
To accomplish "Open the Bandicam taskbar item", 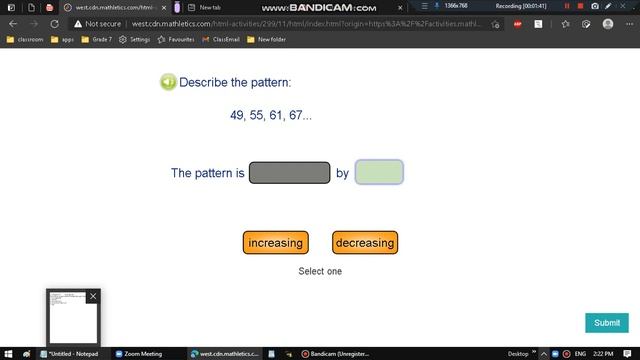I will tap(336, 354).
